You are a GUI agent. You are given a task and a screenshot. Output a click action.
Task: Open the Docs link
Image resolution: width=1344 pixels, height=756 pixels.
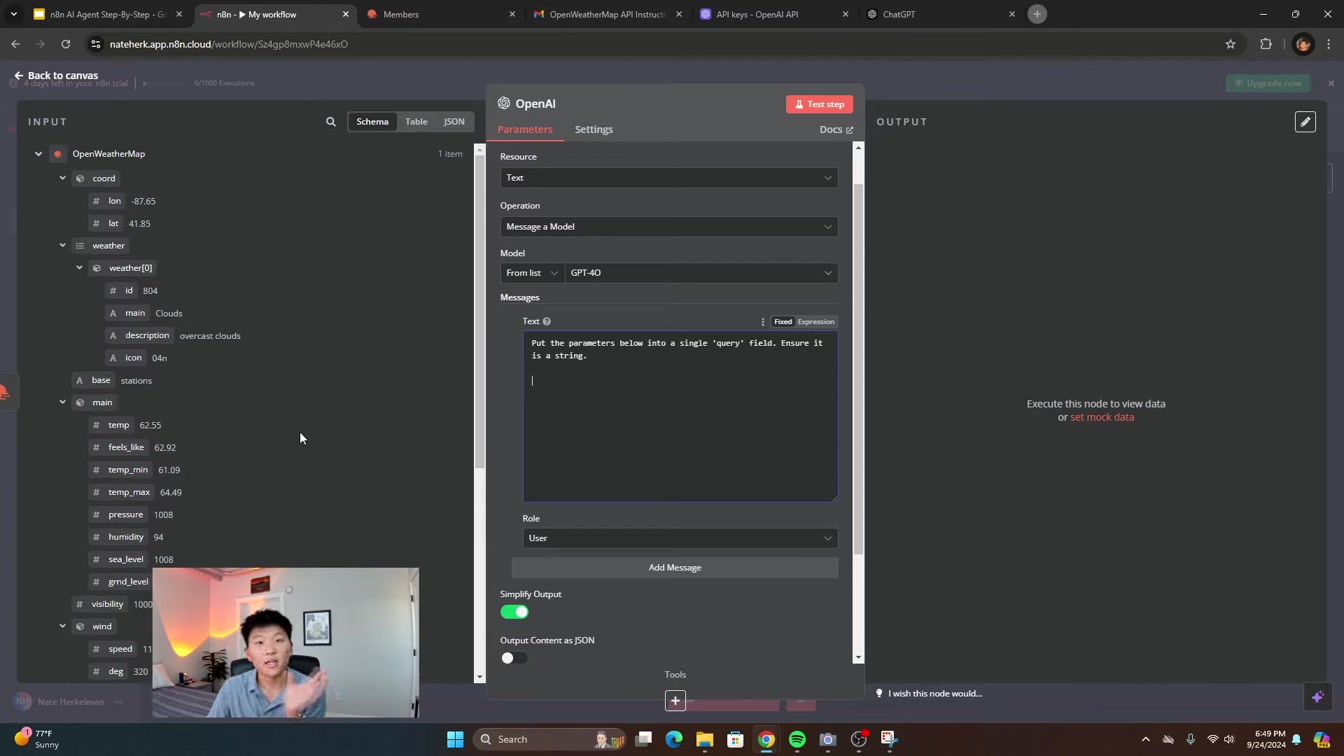(836, 129)
